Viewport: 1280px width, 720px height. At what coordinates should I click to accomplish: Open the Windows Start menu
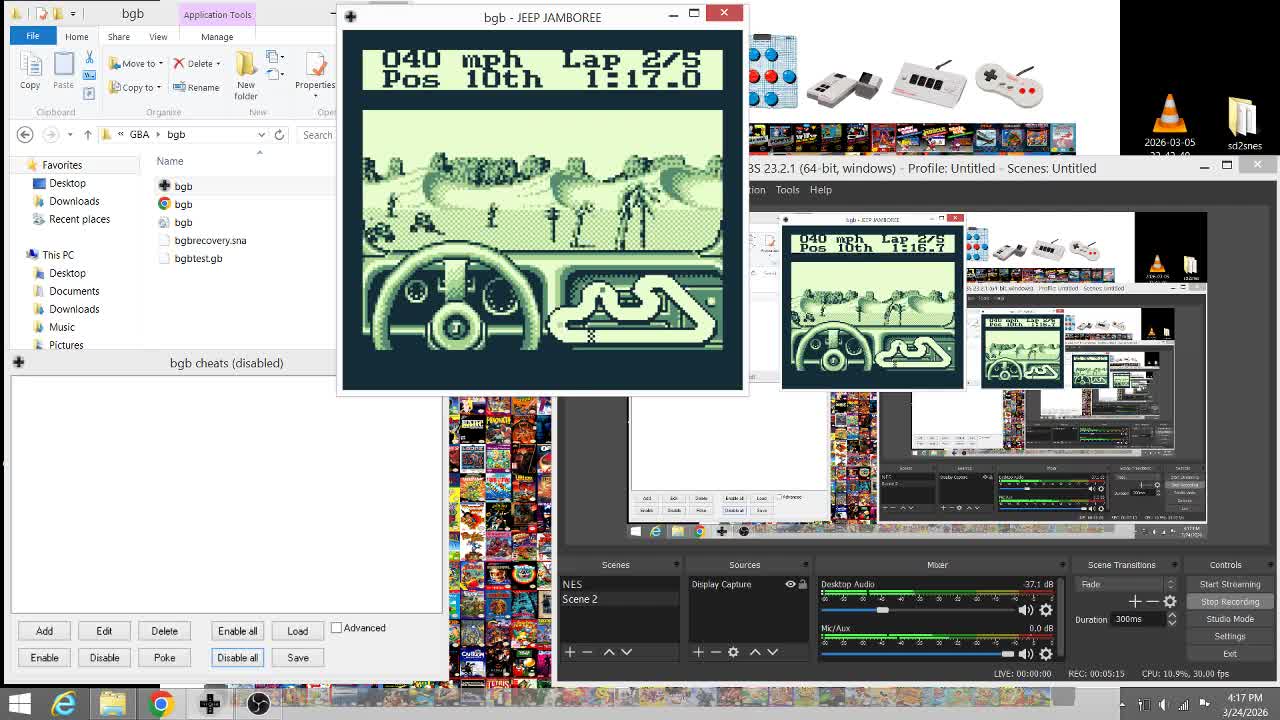coord(19,704)
